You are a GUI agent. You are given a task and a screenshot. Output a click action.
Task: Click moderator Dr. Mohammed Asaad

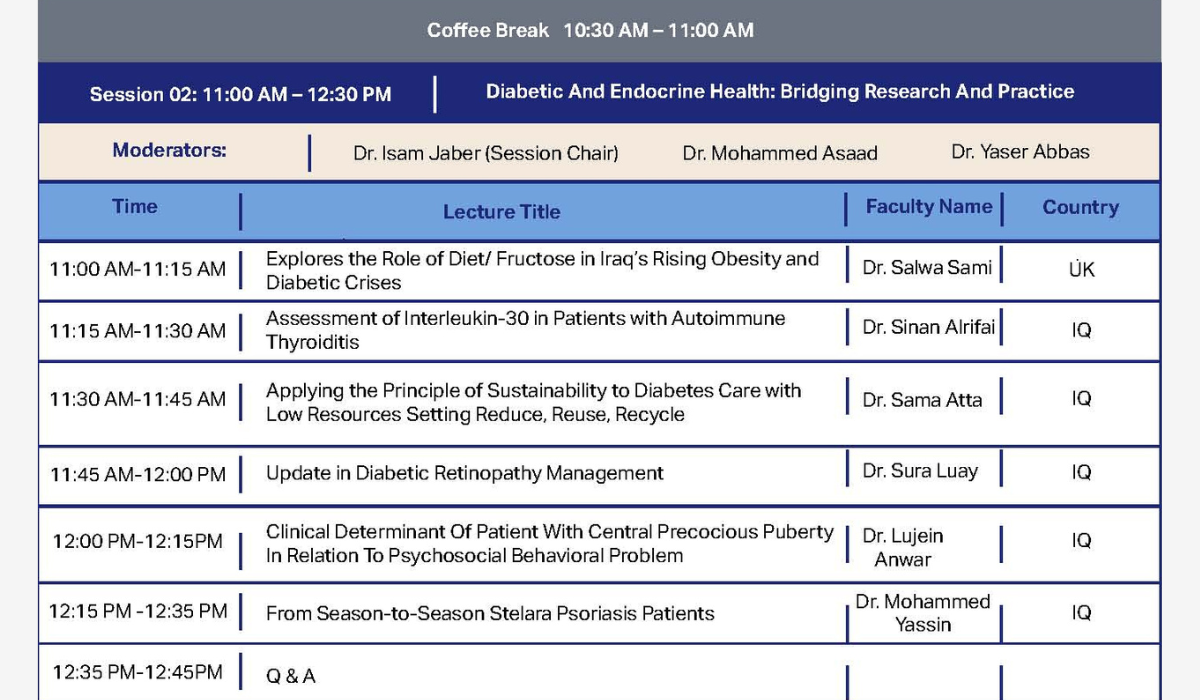coord(780,153)
